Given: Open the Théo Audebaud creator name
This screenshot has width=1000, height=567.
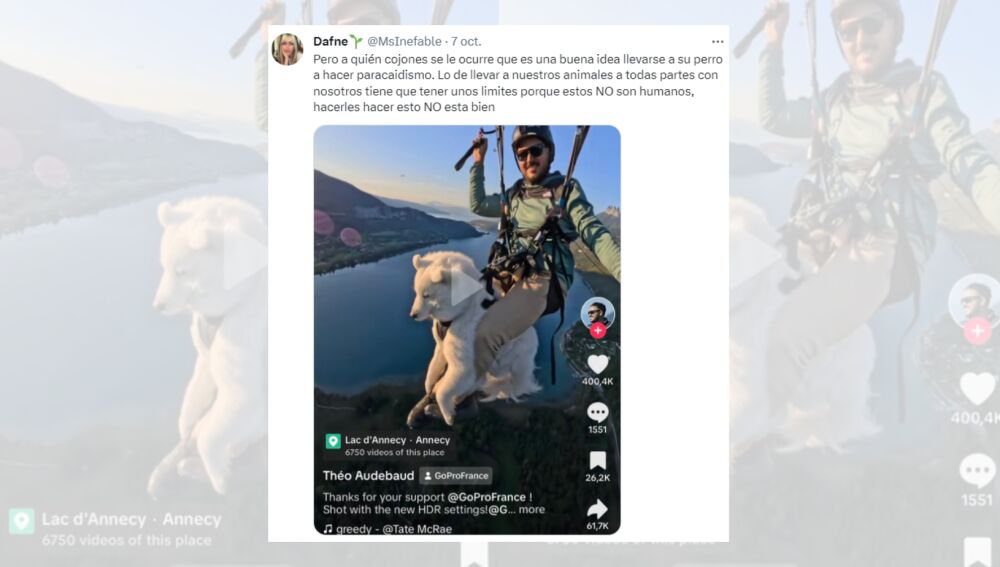Looking at the screenshot, I should pos(368,476).
